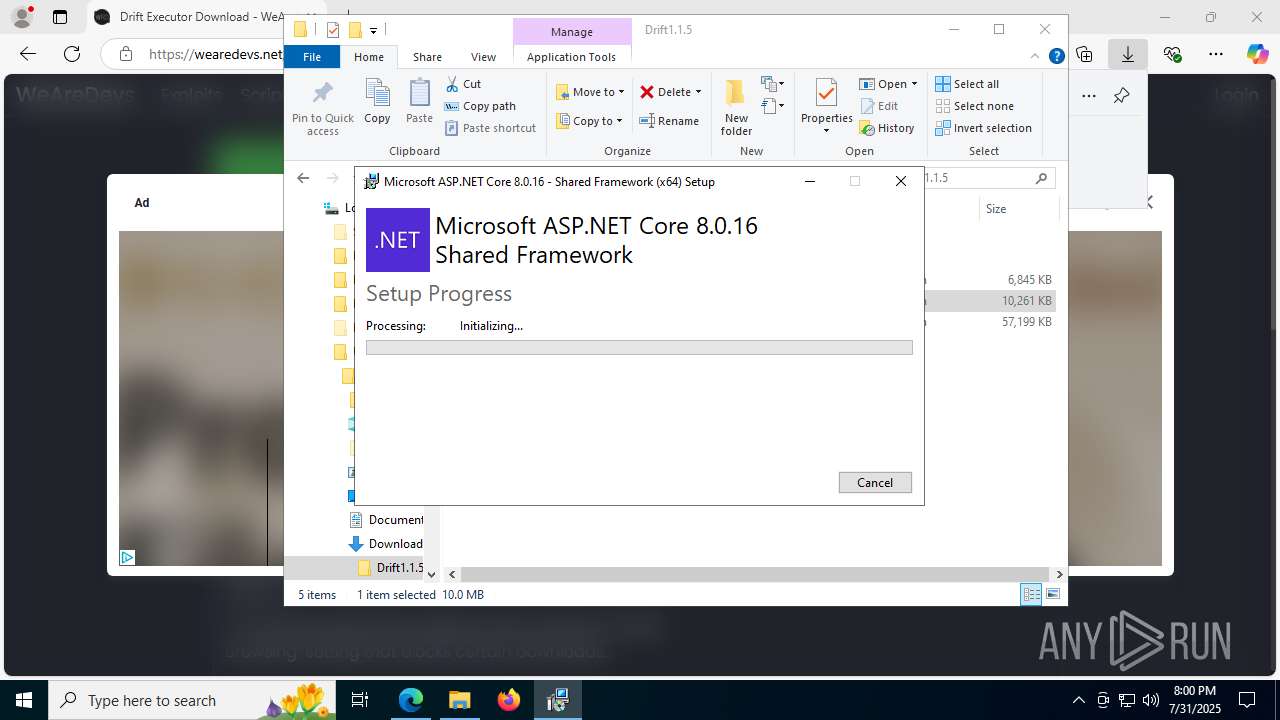The width and height of the screenshot is (1280, 720).
Task: Open Edge Settings and more menu
Action: click(1215, 54)
